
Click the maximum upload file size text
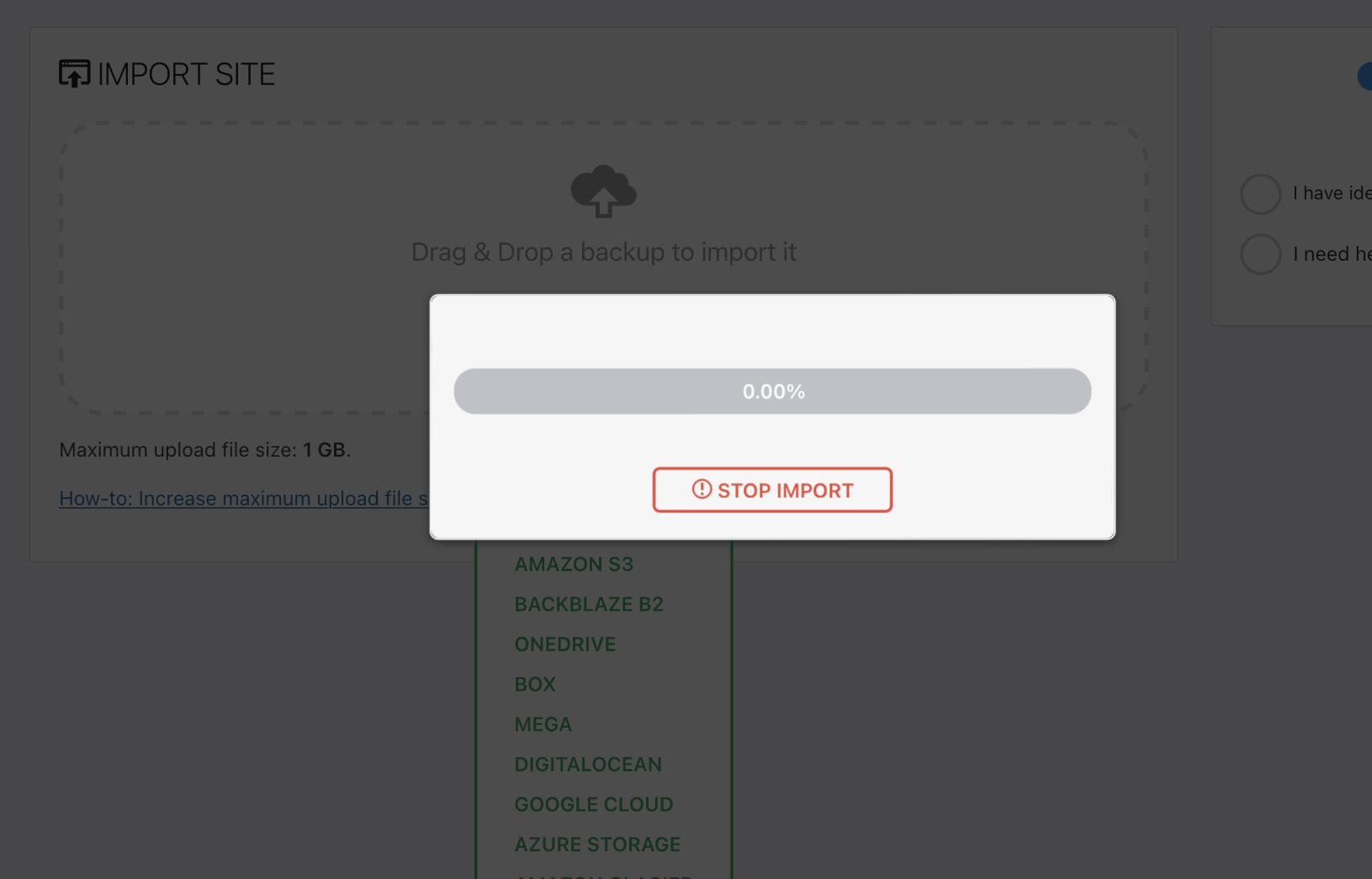(x=204, y=450)
